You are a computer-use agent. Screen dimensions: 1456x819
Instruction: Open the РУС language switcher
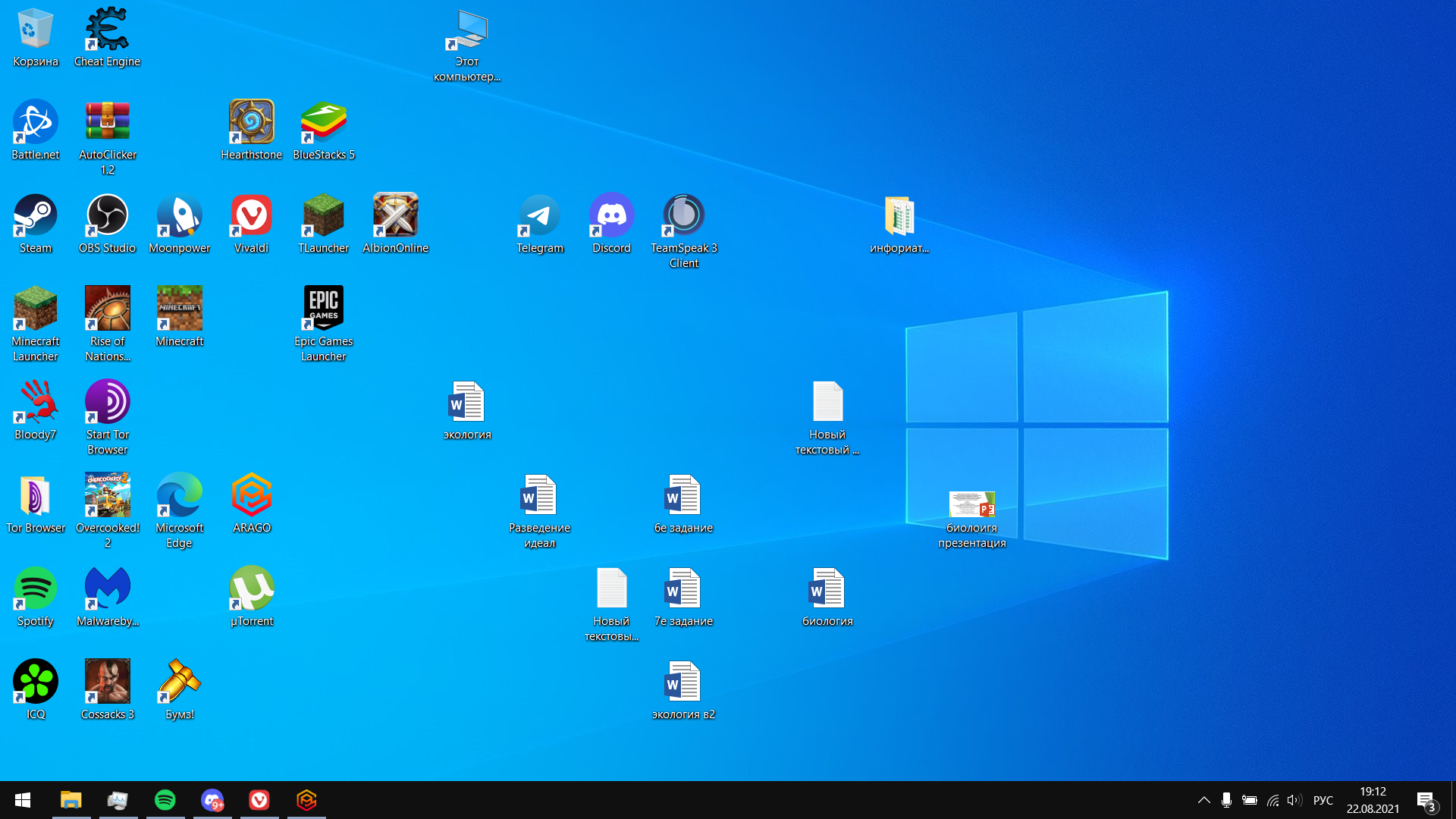point(1323,800)
